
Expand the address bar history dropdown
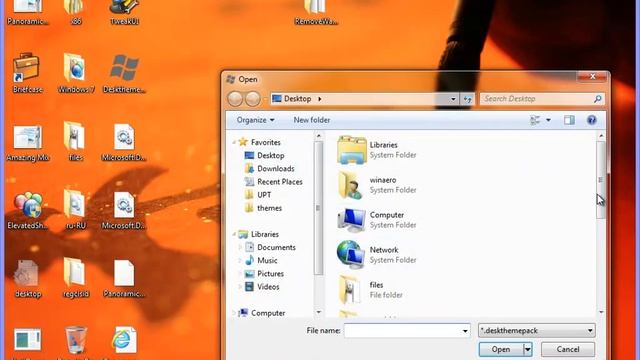click(453, 99)
